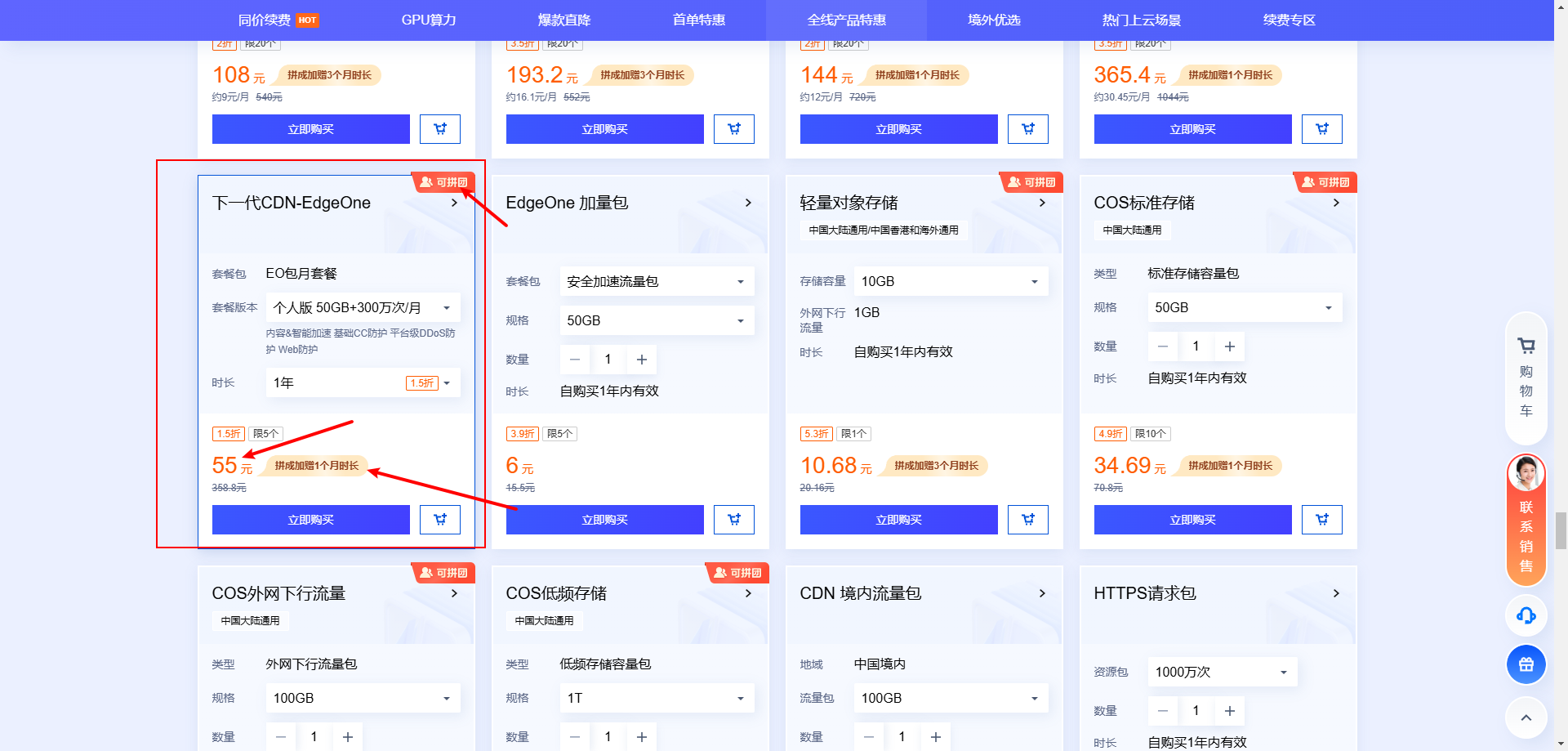Switch to the 续费专区 tab
Image resolution: width=1568 pixels, height=751 pixels.
tap(1290, 20)
